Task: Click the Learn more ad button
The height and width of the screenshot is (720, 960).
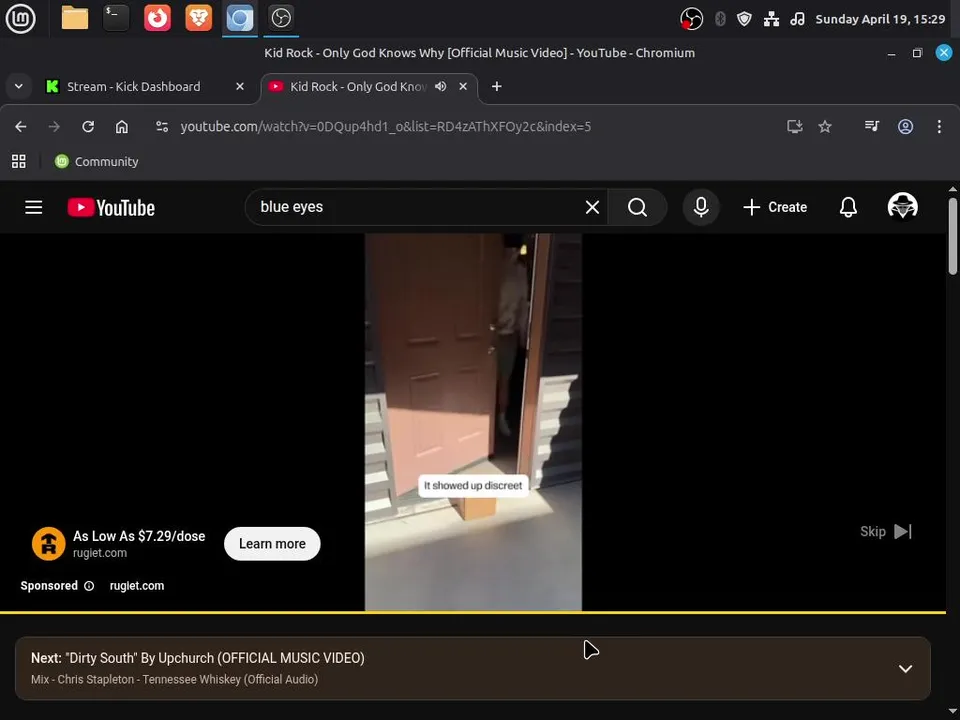Action: (272, 544)
